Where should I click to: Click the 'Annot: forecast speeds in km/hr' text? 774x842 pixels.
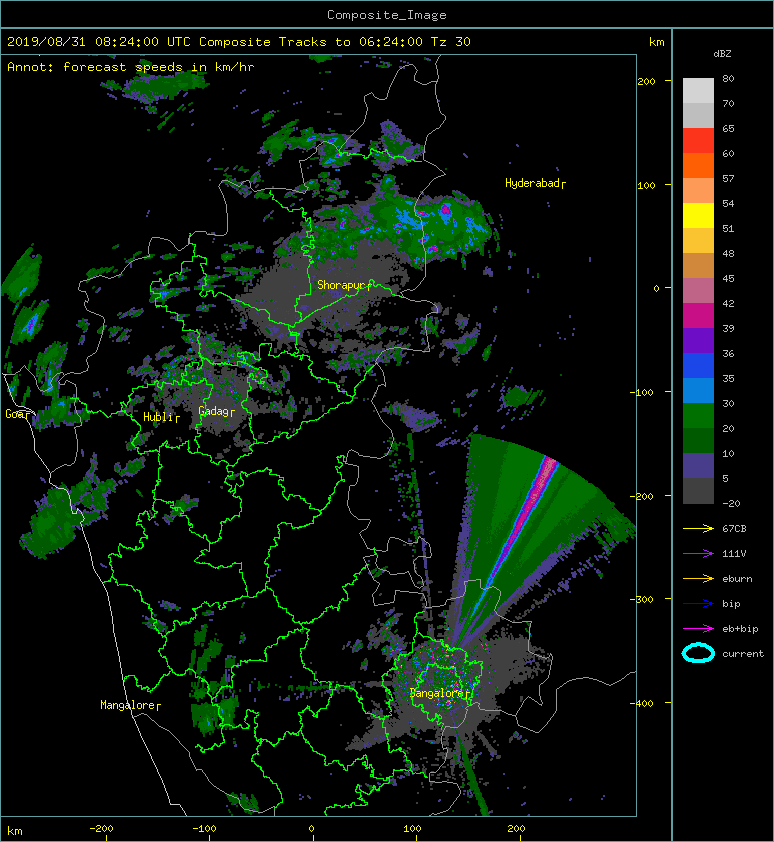[131, 67]
